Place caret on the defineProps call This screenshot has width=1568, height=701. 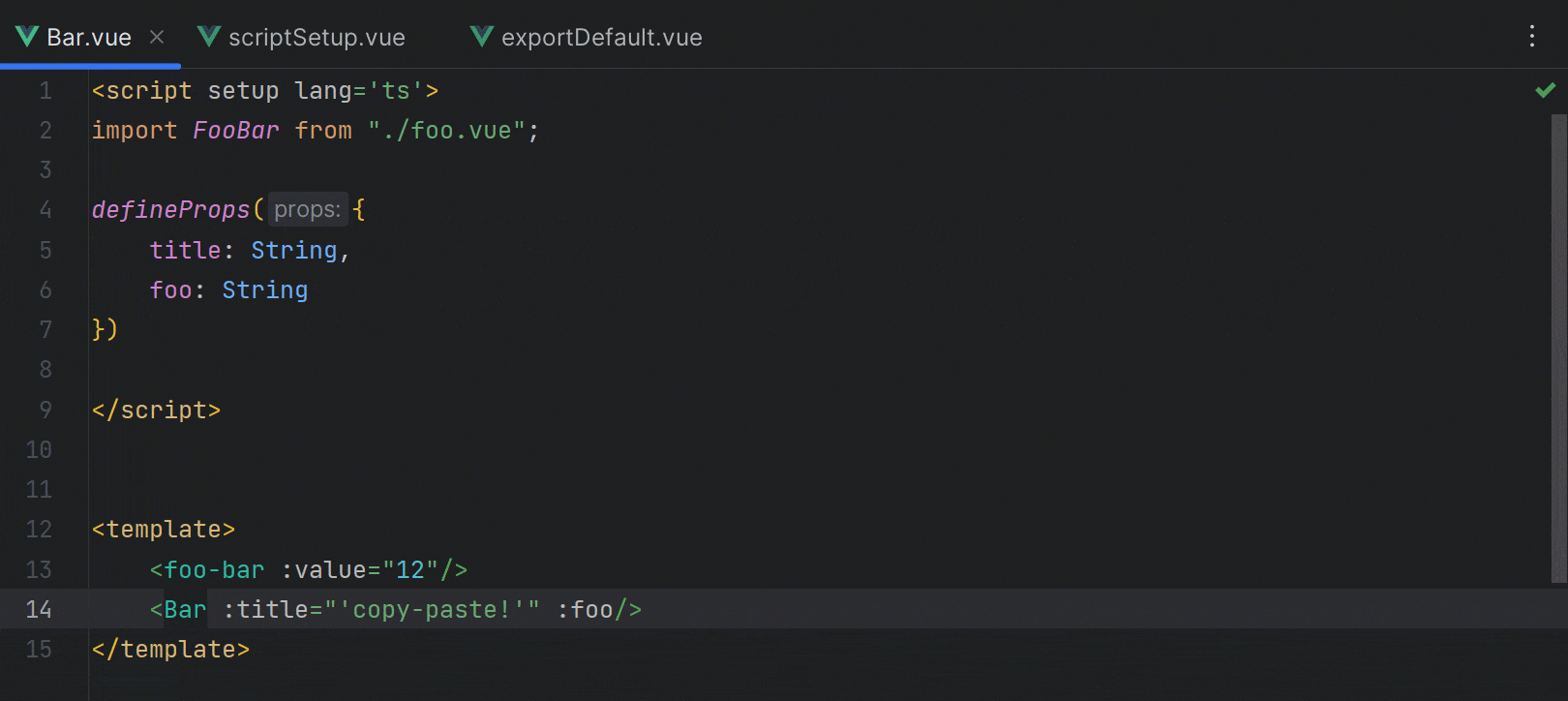point(170,209)
